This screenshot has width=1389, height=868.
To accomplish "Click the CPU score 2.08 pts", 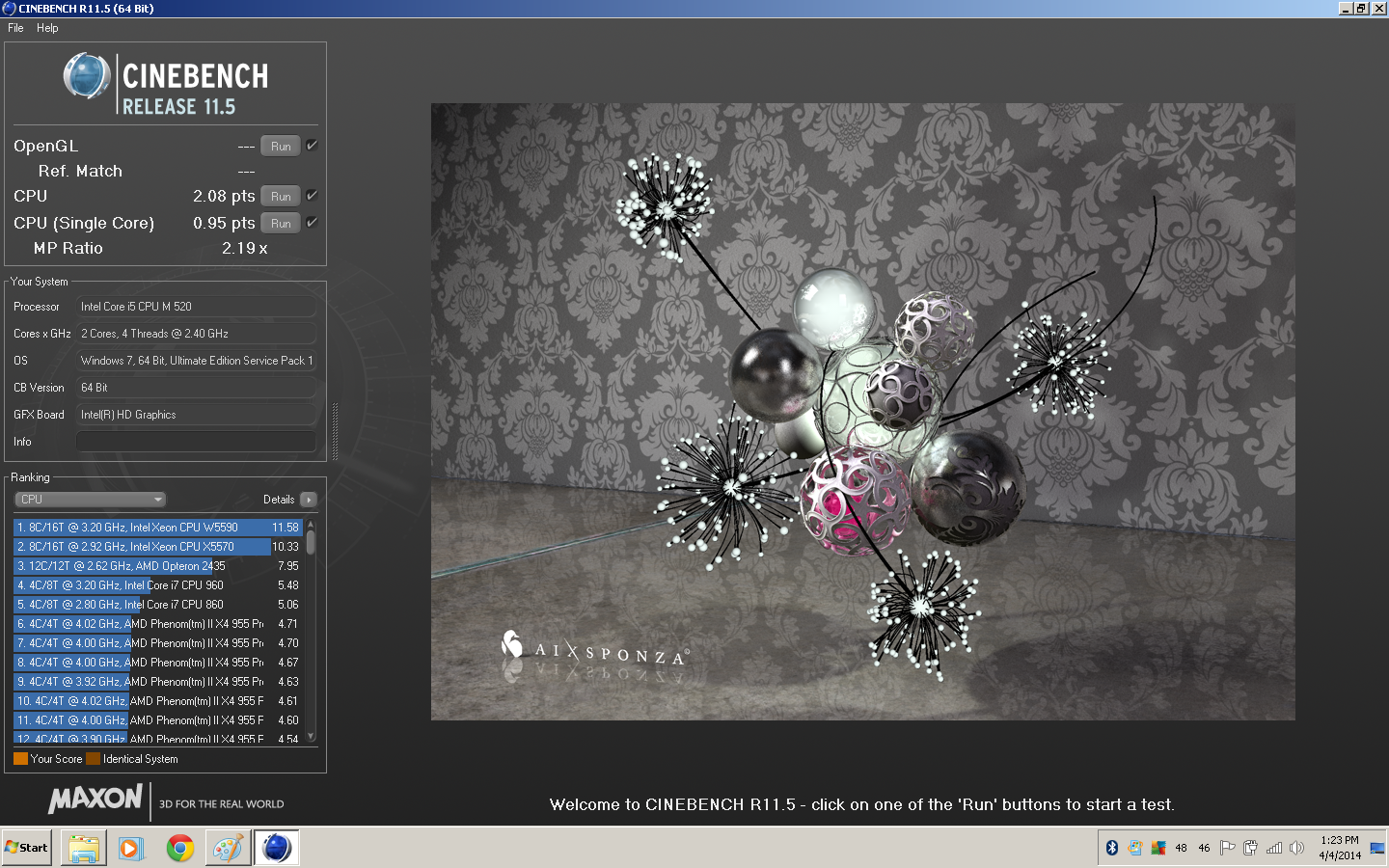I will 224,196.
